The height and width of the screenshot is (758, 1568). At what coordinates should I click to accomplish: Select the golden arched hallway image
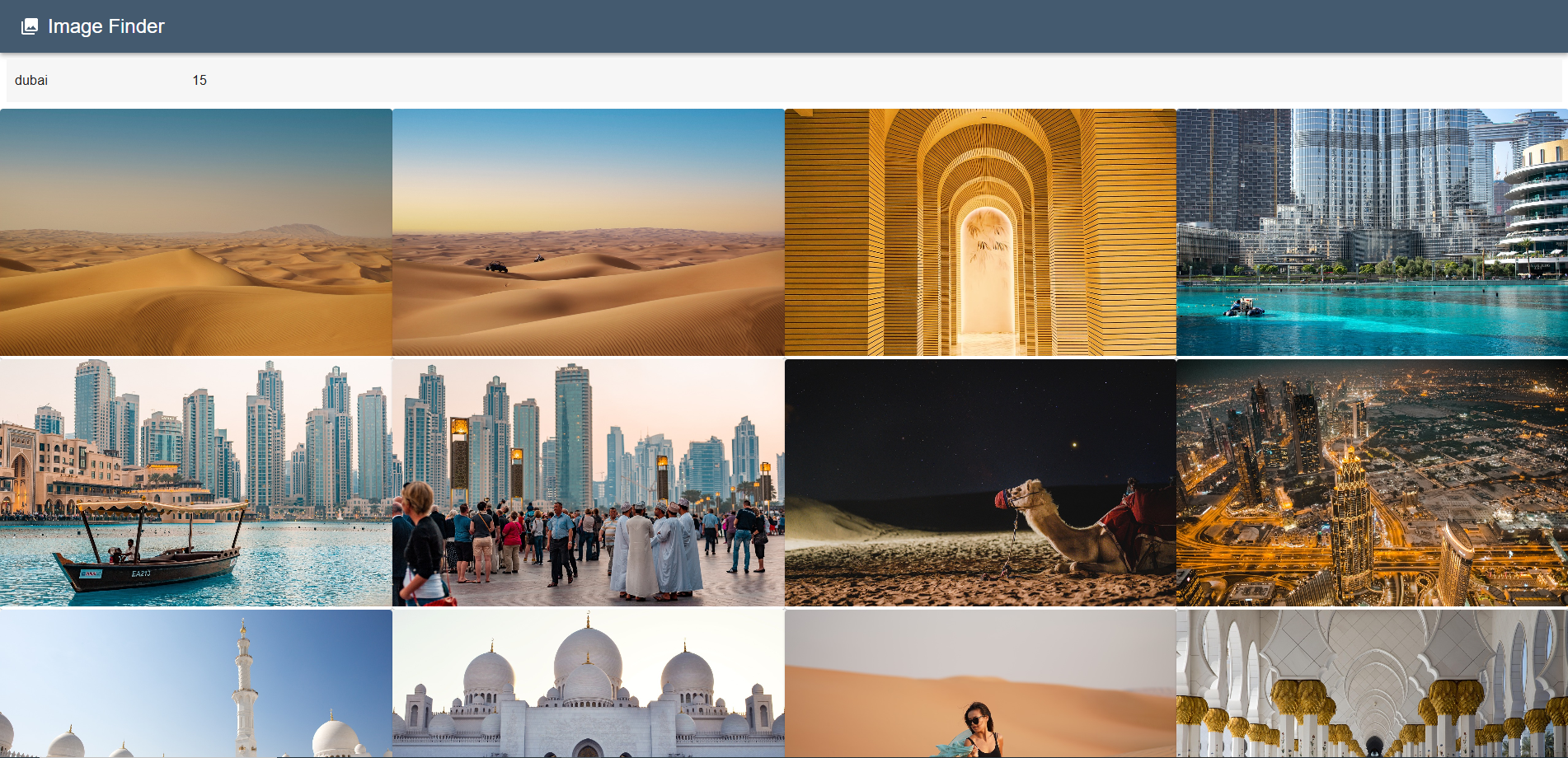coord(980,232)
